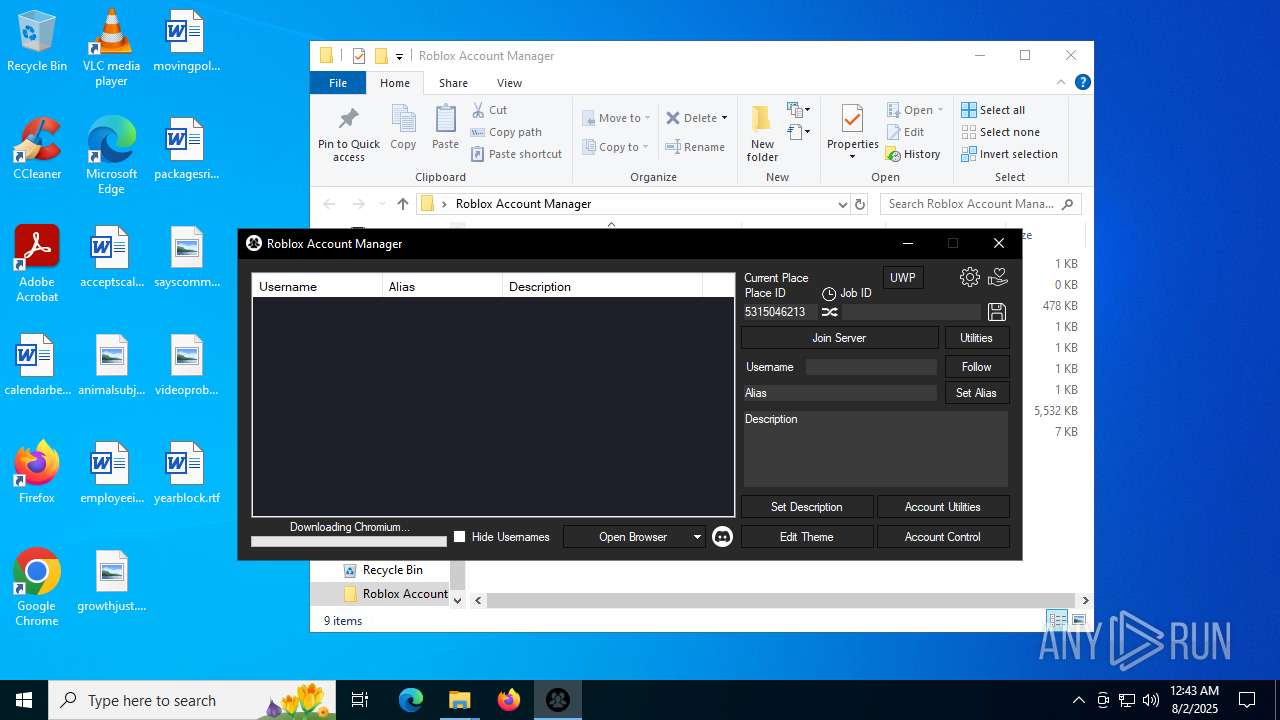Open Account Utilities
1280x720 pixels.
(x=943, y=507)
